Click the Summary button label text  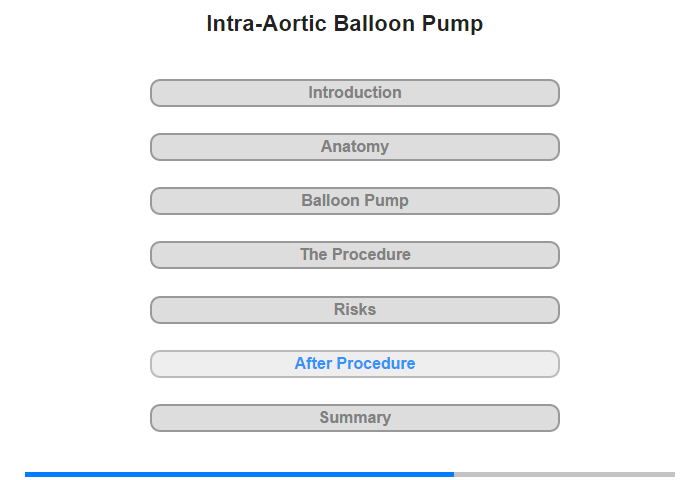coord(355,417)
